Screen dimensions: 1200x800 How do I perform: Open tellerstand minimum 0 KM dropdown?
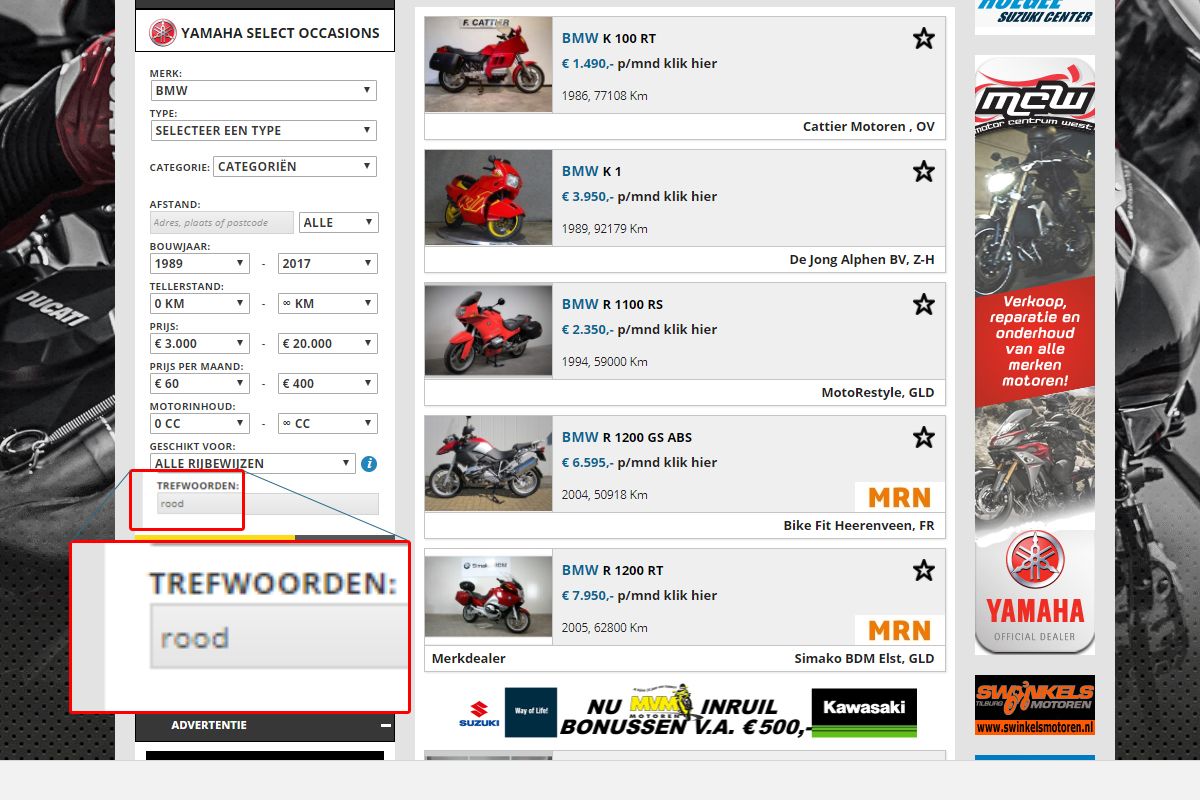199,304
